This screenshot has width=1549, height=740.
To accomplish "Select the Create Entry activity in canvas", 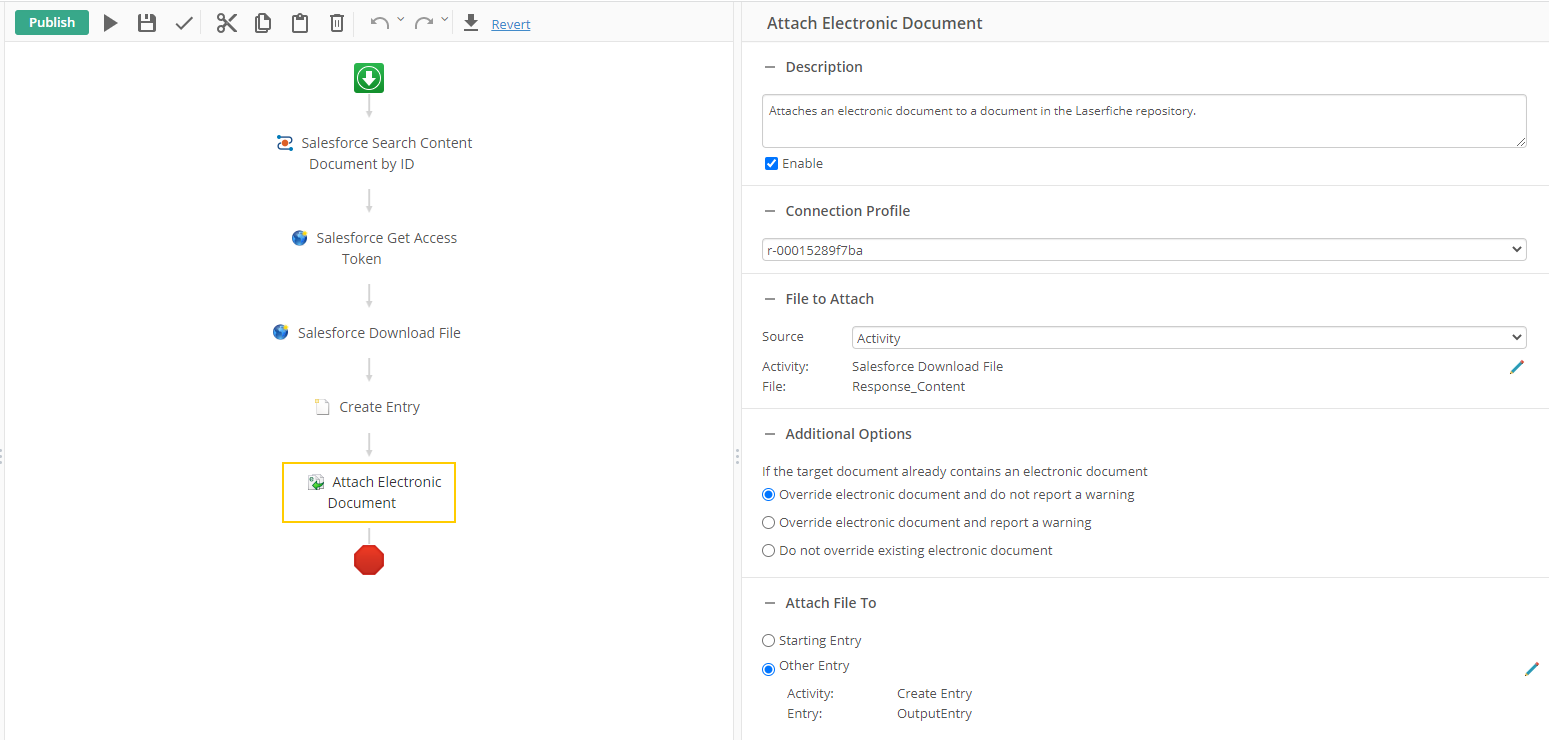I will pyautogui.click(x=367, y=407).
